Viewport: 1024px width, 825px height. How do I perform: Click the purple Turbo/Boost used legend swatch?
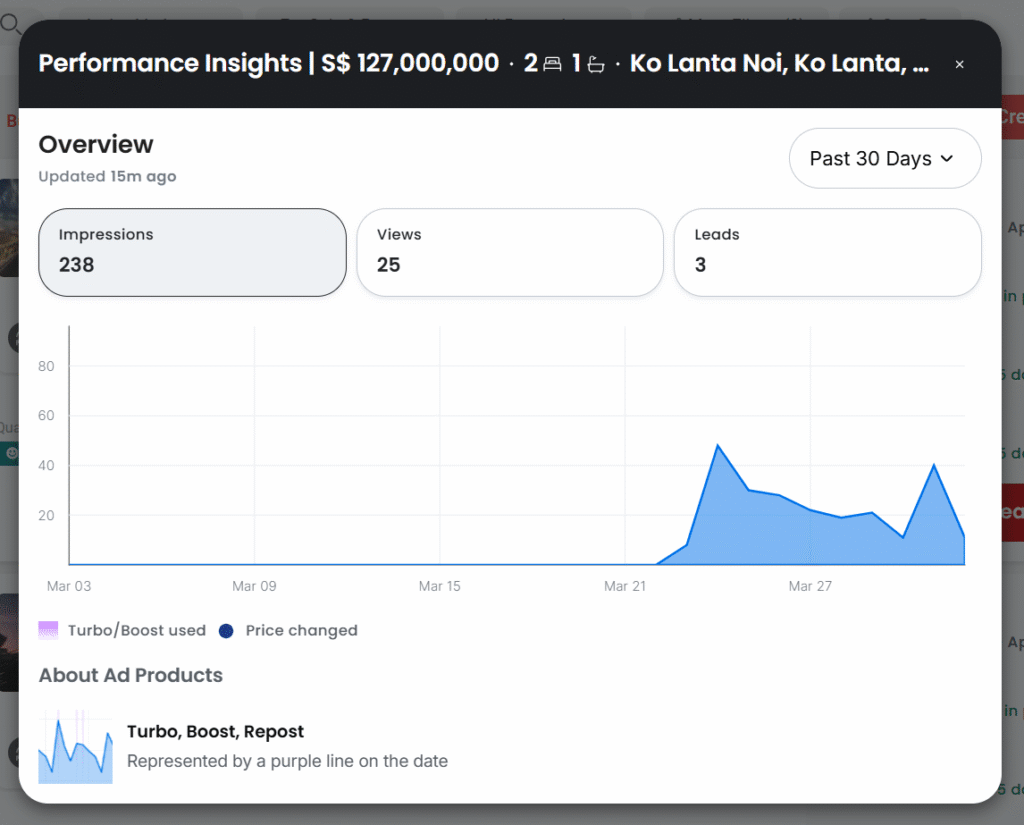coord(48,630)
